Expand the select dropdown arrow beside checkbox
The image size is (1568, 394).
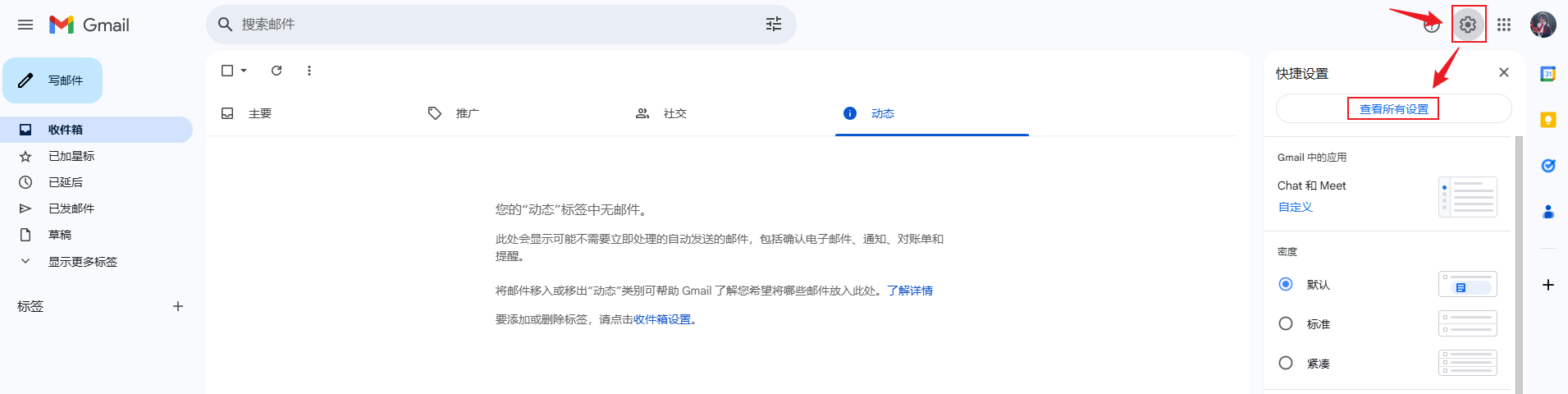[x=245, y=71]
